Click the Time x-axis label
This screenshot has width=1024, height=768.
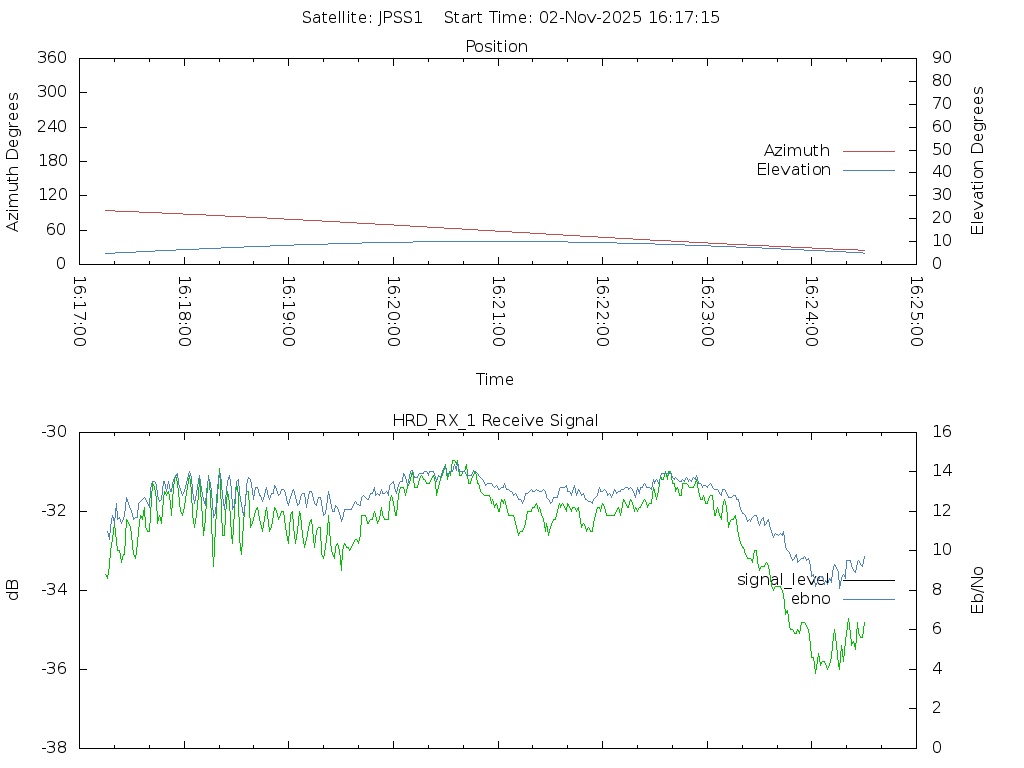[x=495, y=380]
